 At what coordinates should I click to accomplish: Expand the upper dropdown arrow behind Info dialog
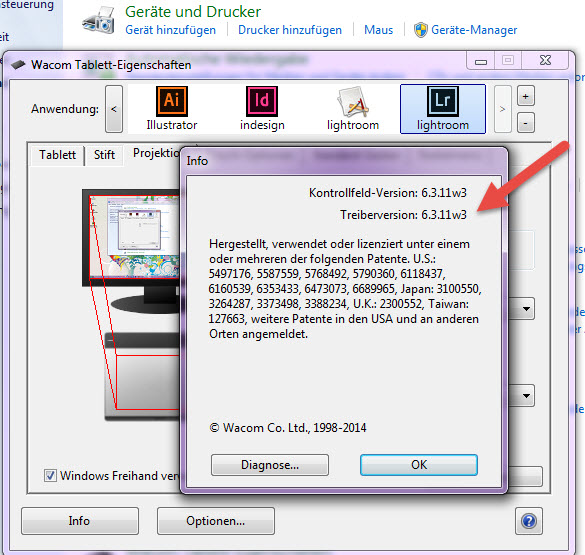click(x=526, y=309)
